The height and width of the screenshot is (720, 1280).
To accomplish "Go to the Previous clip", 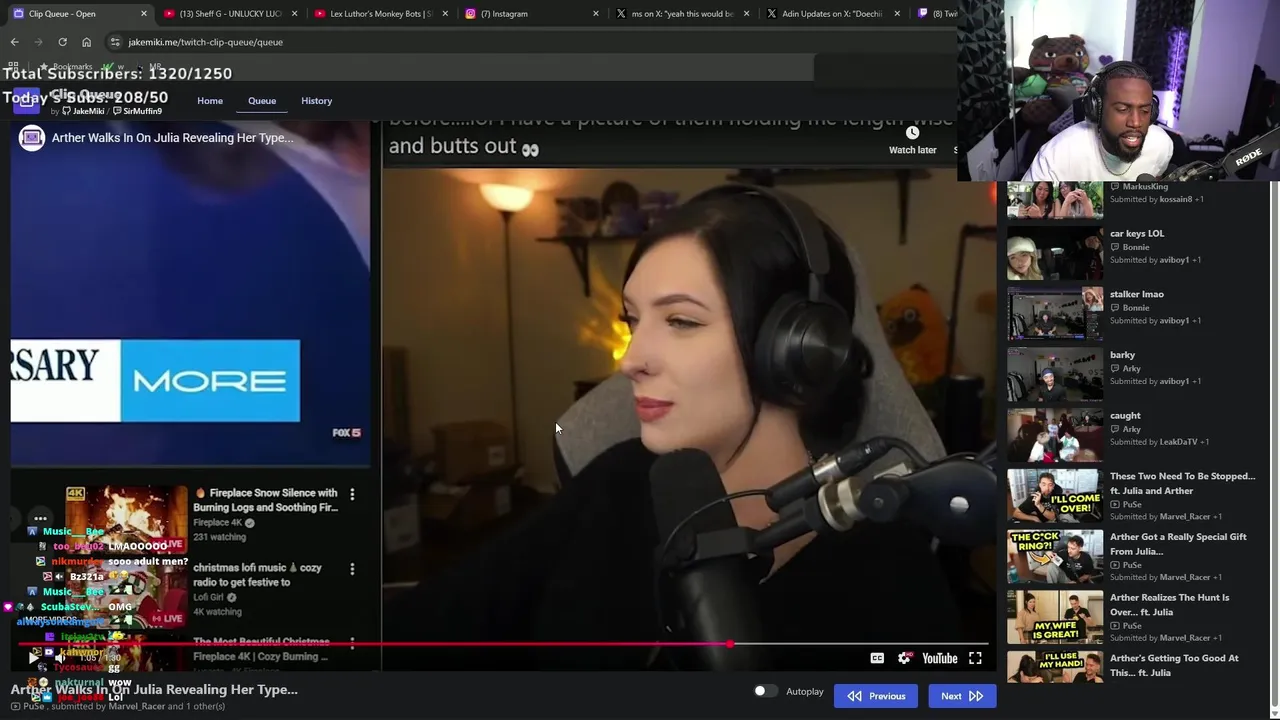I will [x=876, y=696].
